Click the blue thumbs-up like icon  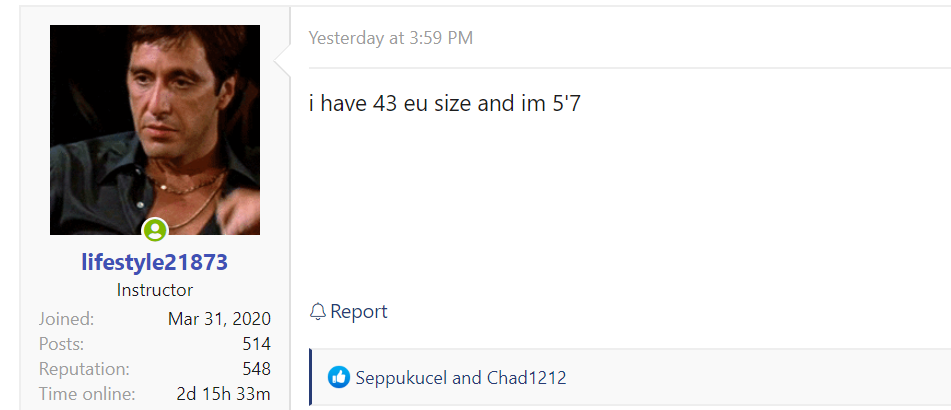[339, 378]
